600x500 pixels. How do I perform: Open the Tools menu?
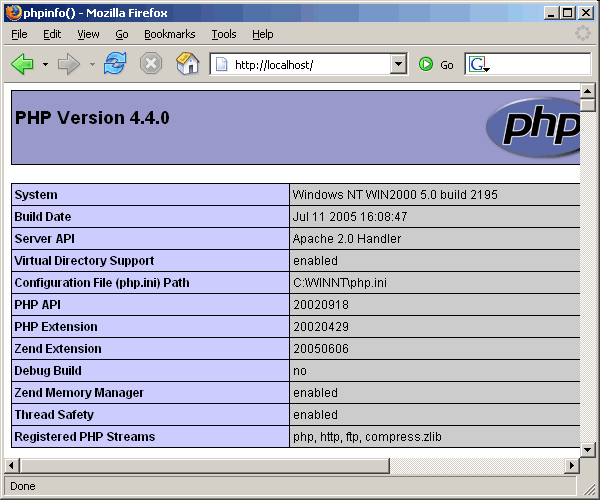tap(224, 34)
